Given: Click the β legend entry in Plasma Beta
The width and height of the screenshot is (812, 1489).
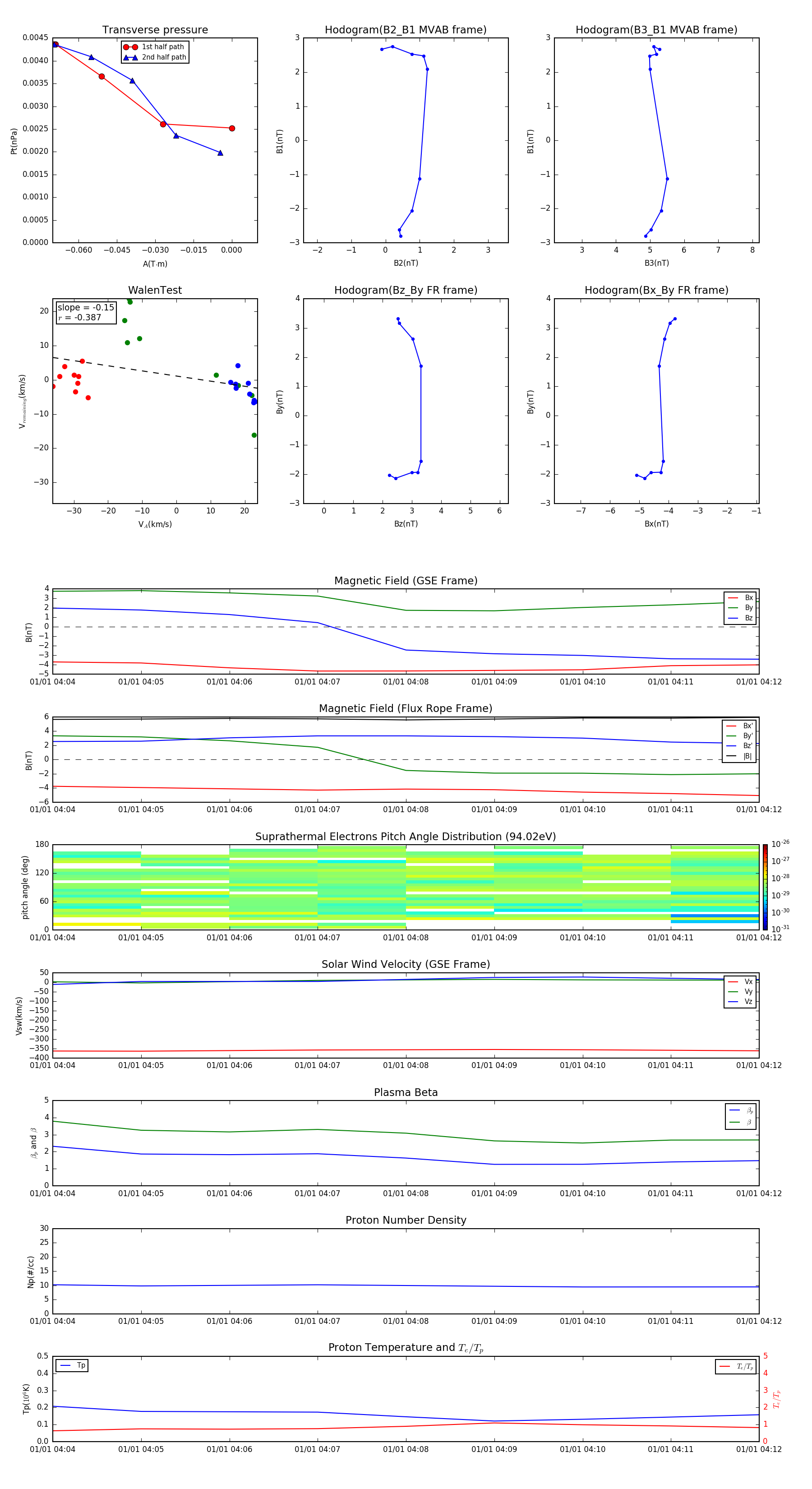Looking at the screenshot, I should [741, 1122].
